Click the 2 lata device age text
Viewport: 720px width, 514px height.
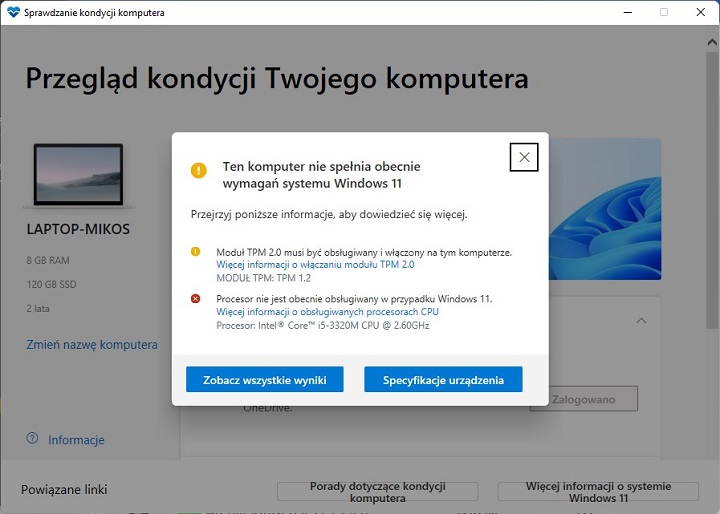coord(38,309)
